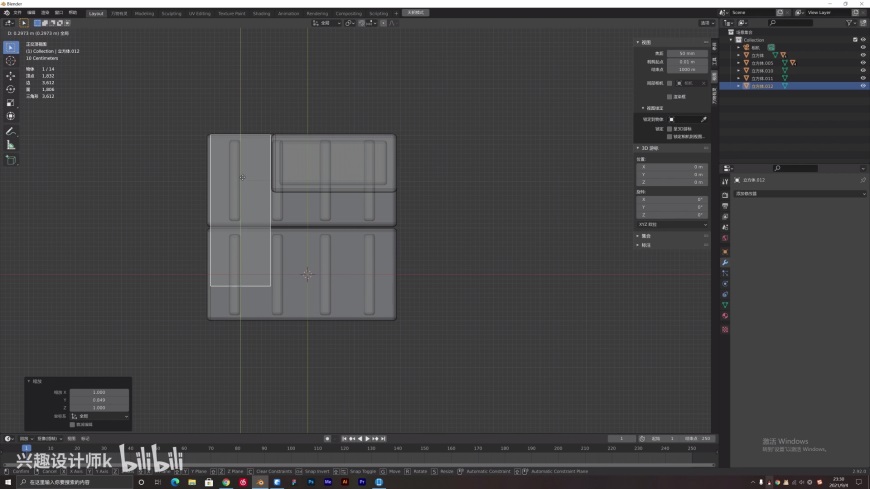Open the Texture properties checkered tab
The image size is (870, 489).
[725, 329]
